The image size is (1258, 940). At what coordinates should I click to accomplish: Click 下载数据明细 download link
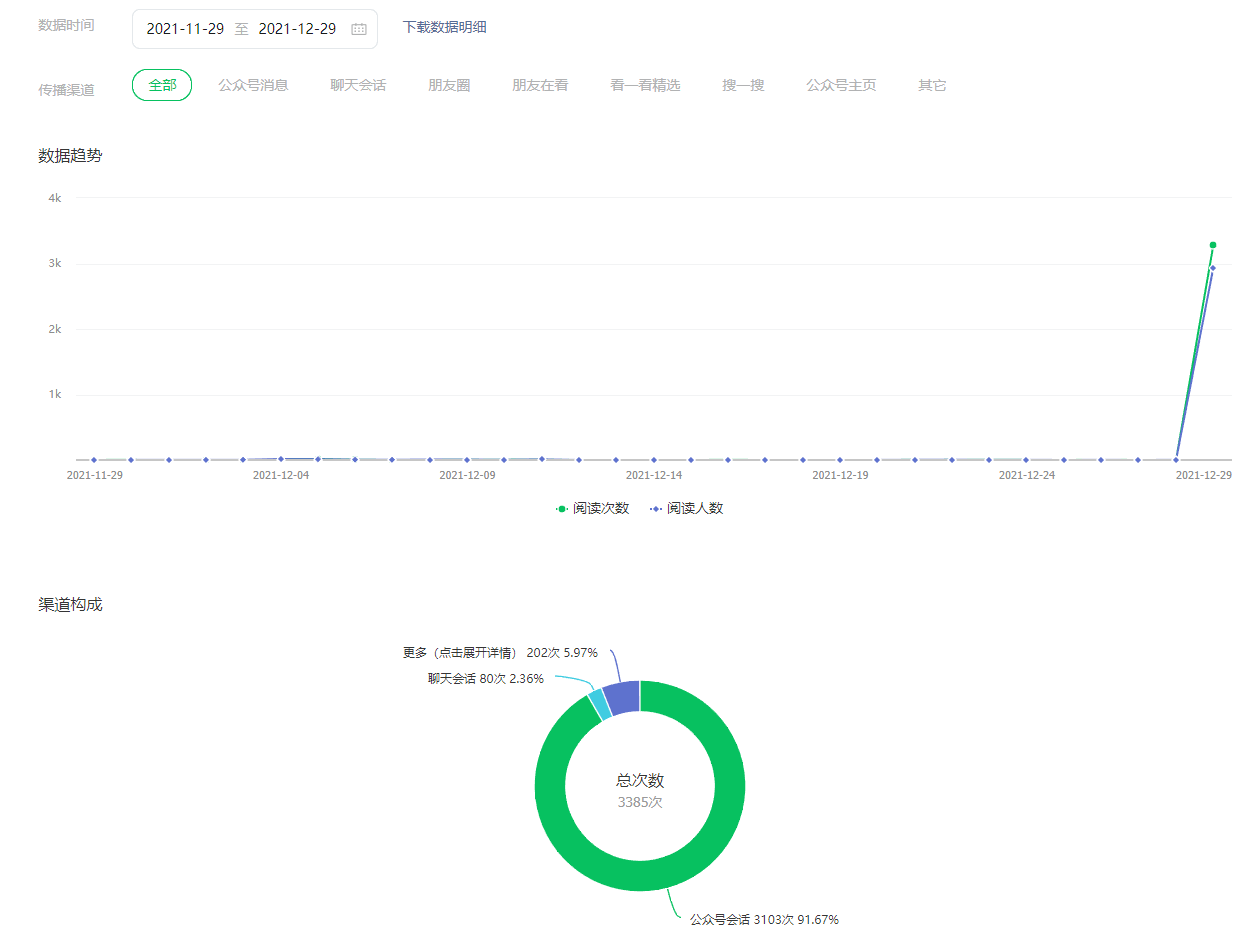[444, 27]
